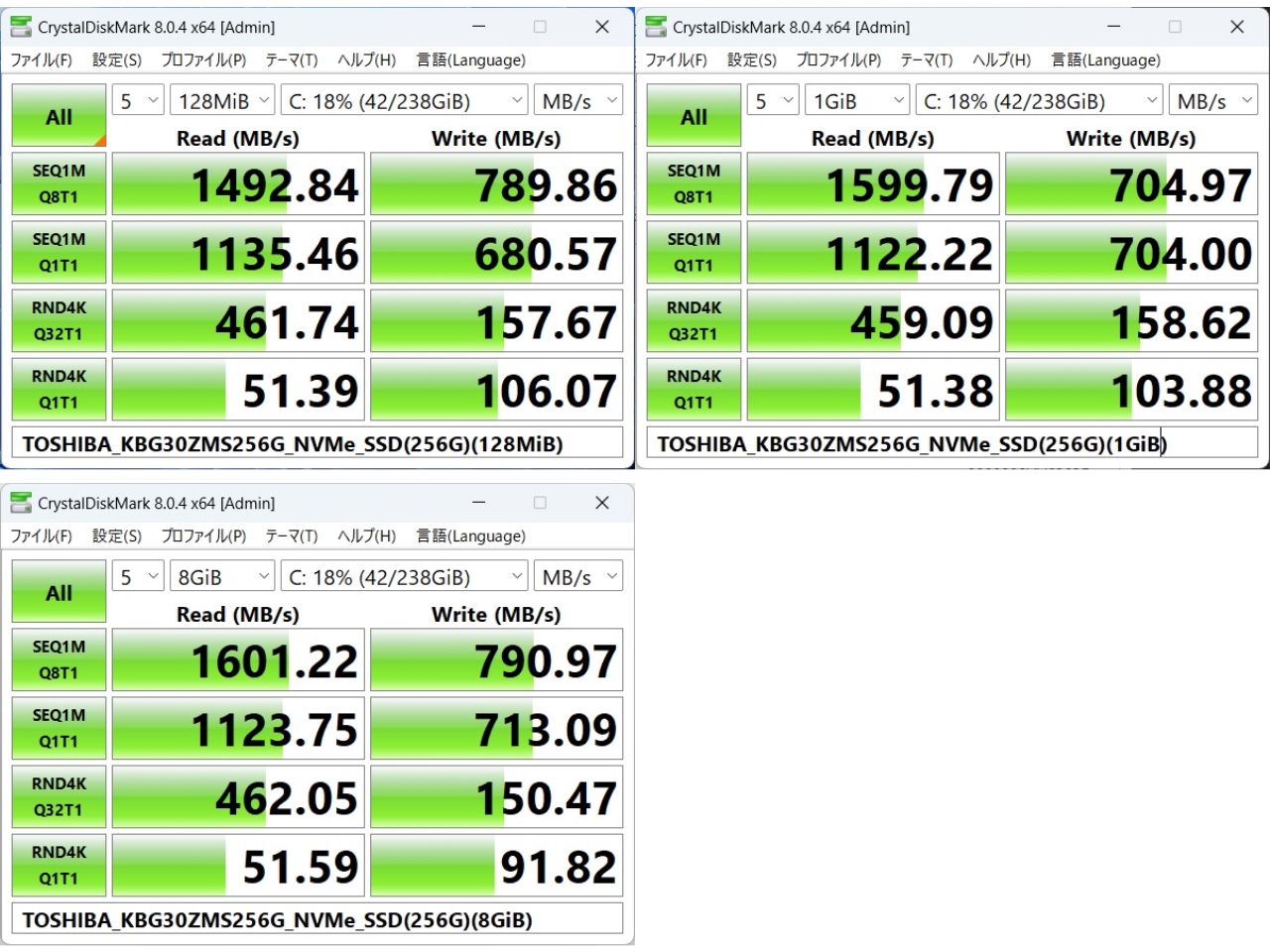Open the 128MiB test size dropdown
The image size is (1270, 952).
(x=222, y=101)
